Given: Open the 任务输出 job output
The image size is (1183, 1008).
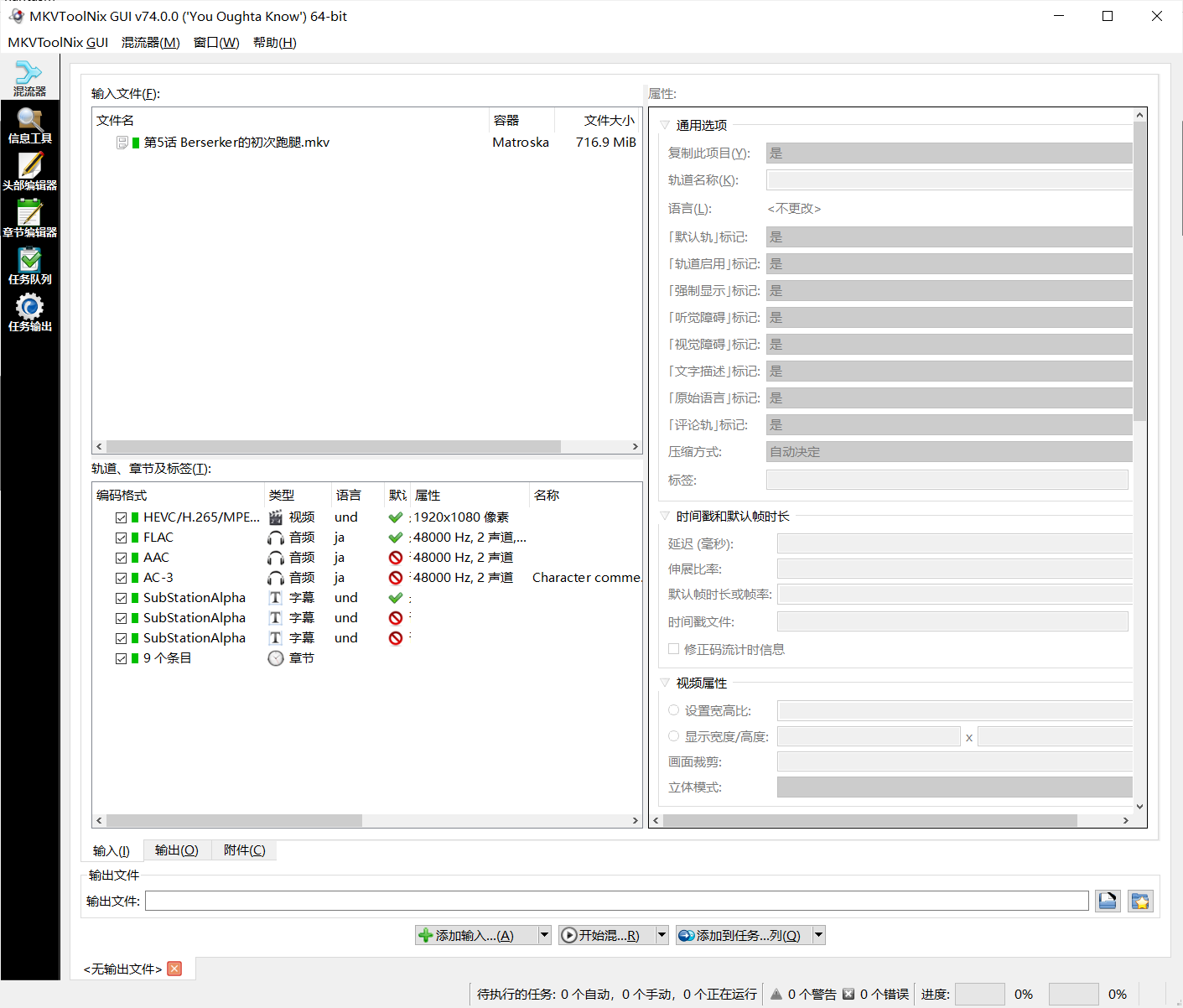Looking at the screenshot, I should [x=29, y=313].
